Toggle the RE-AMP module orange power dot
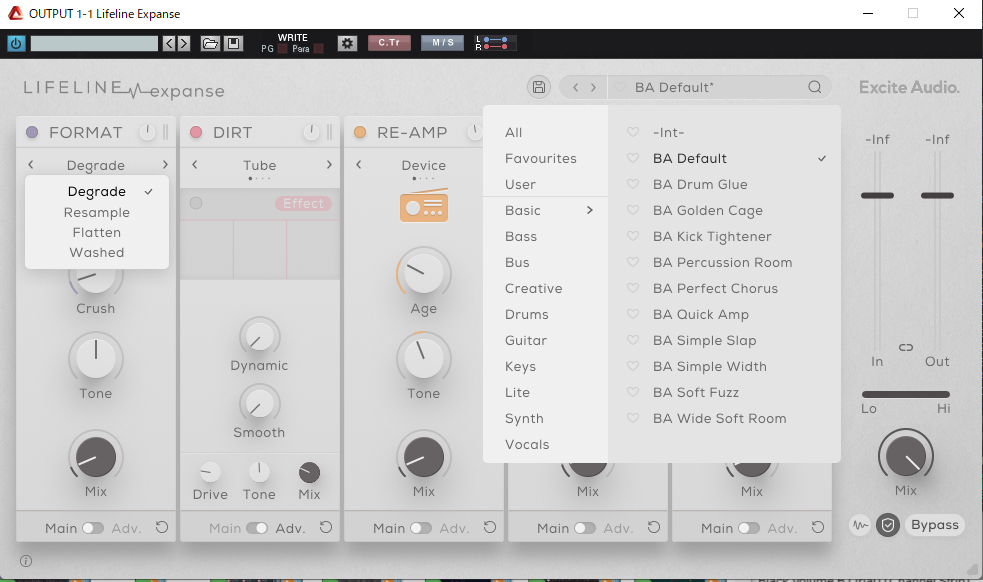 [x=360, y=132]
